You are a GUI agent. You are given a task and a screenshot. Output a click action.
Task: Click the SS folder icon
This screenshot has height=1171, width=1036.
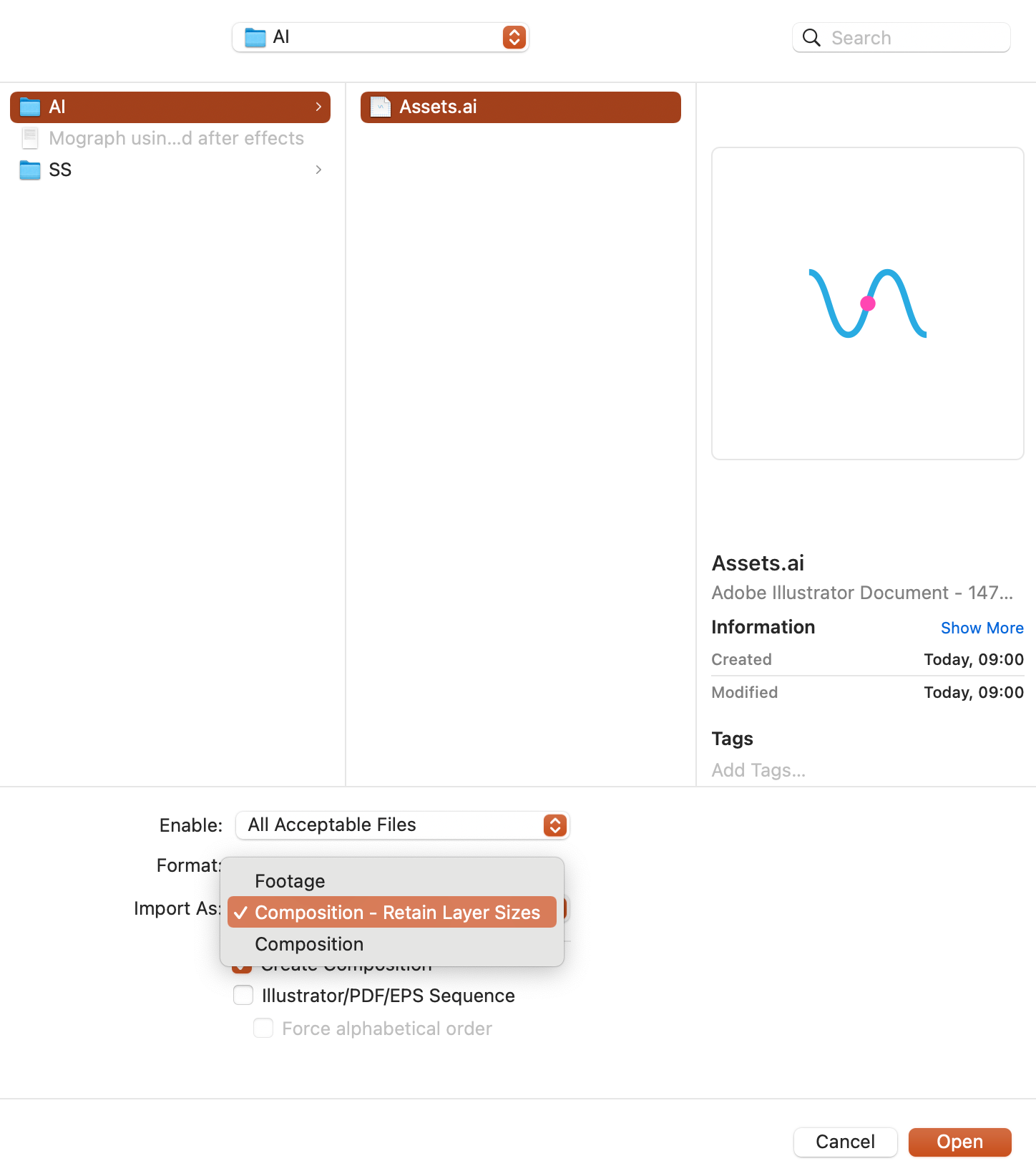30,170
